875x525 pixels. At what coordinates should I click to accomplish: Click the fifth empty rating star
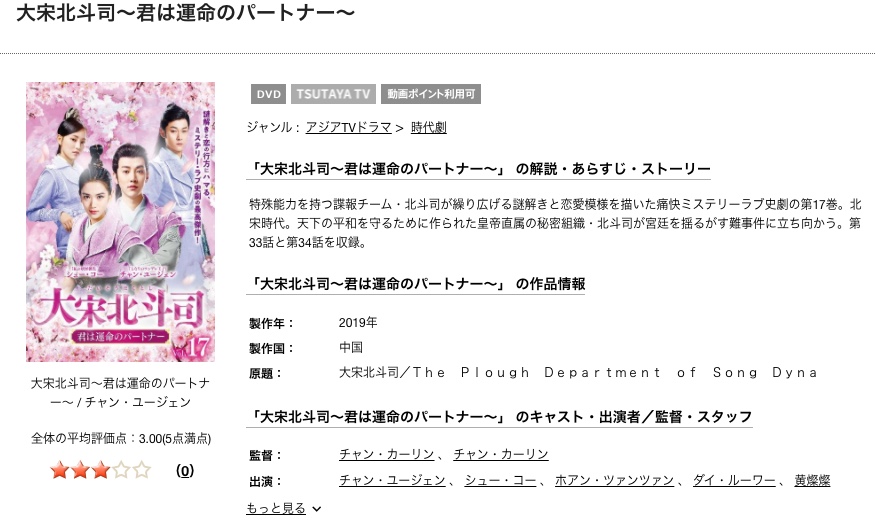click(x=142, y=470)
